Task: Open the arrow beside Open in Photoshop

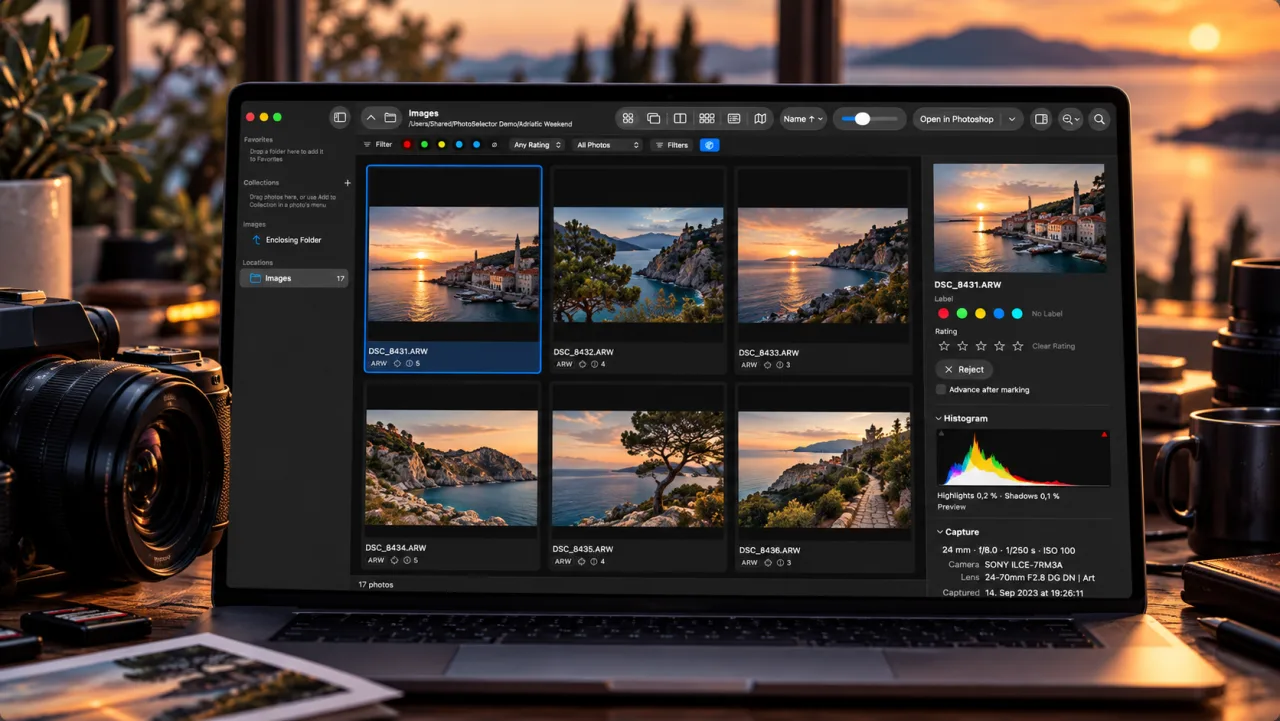Action: point(1012,119)
